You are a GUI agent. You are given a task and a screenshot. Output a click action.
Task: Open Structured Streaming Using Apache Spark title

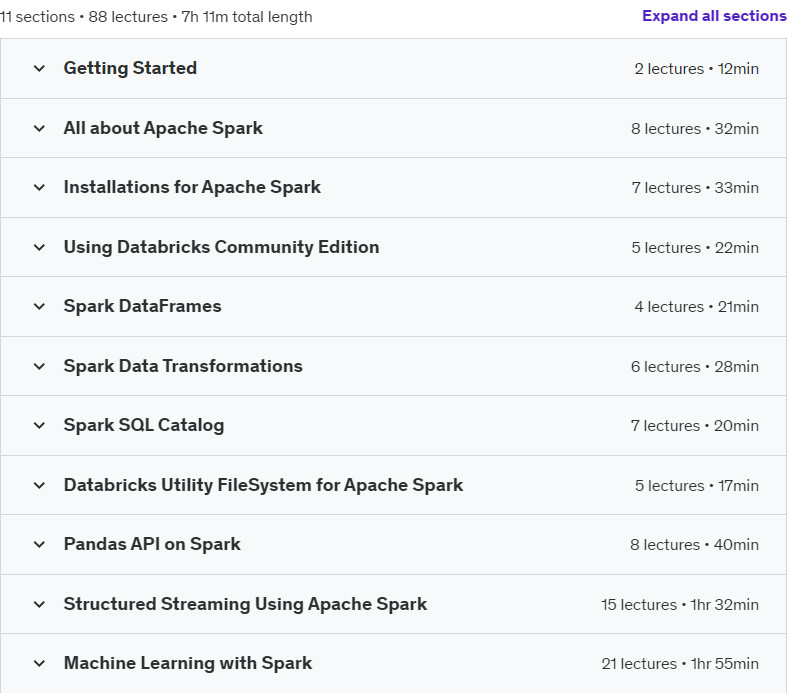click(245, 604)
